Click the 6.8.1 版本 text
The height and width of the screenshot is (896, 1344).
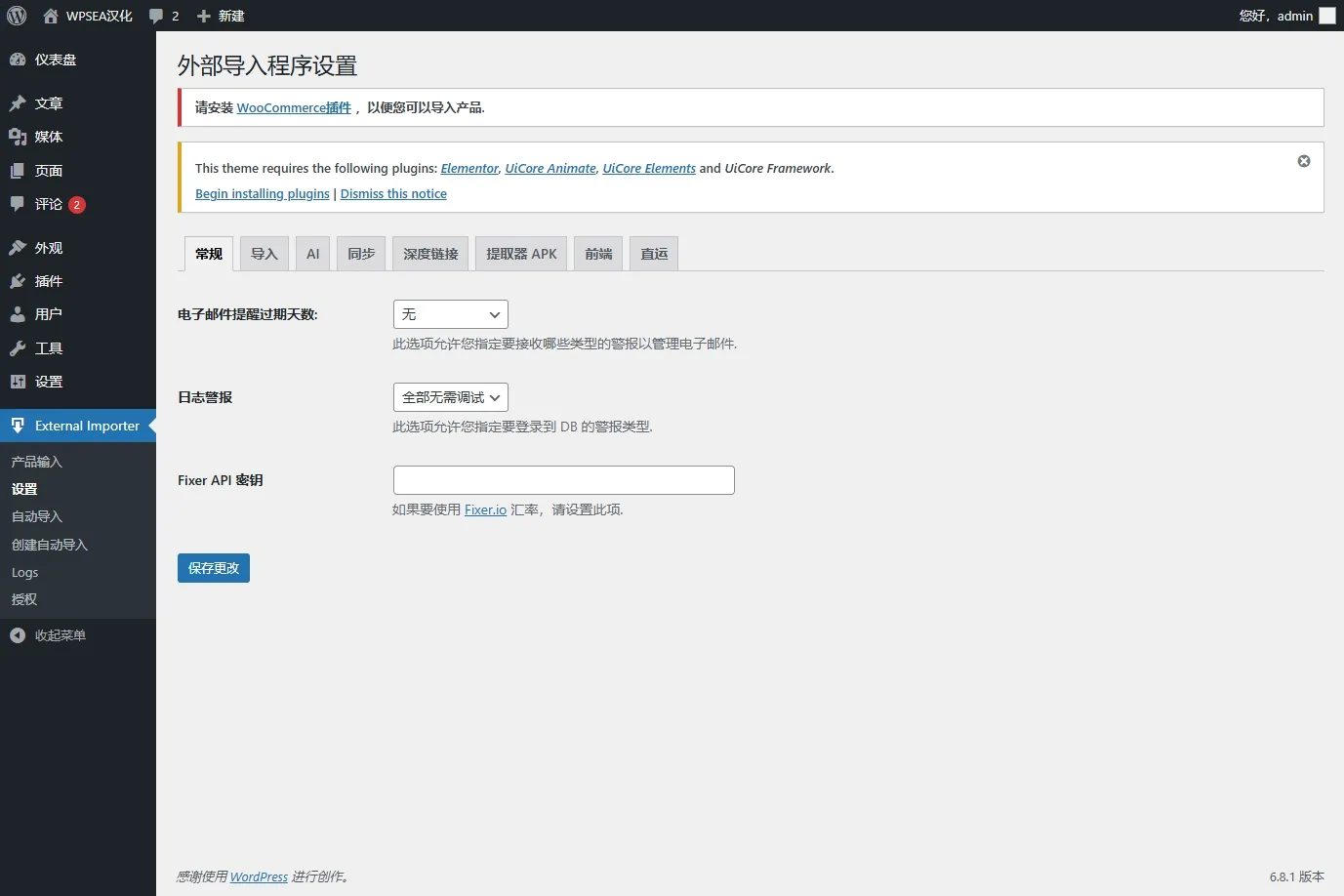click(1296, 876)
